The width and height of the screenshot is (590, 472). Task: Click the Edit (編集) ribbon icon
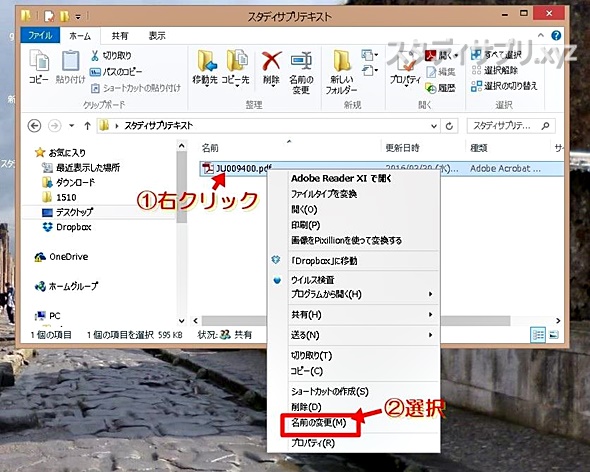click(441, 72)
